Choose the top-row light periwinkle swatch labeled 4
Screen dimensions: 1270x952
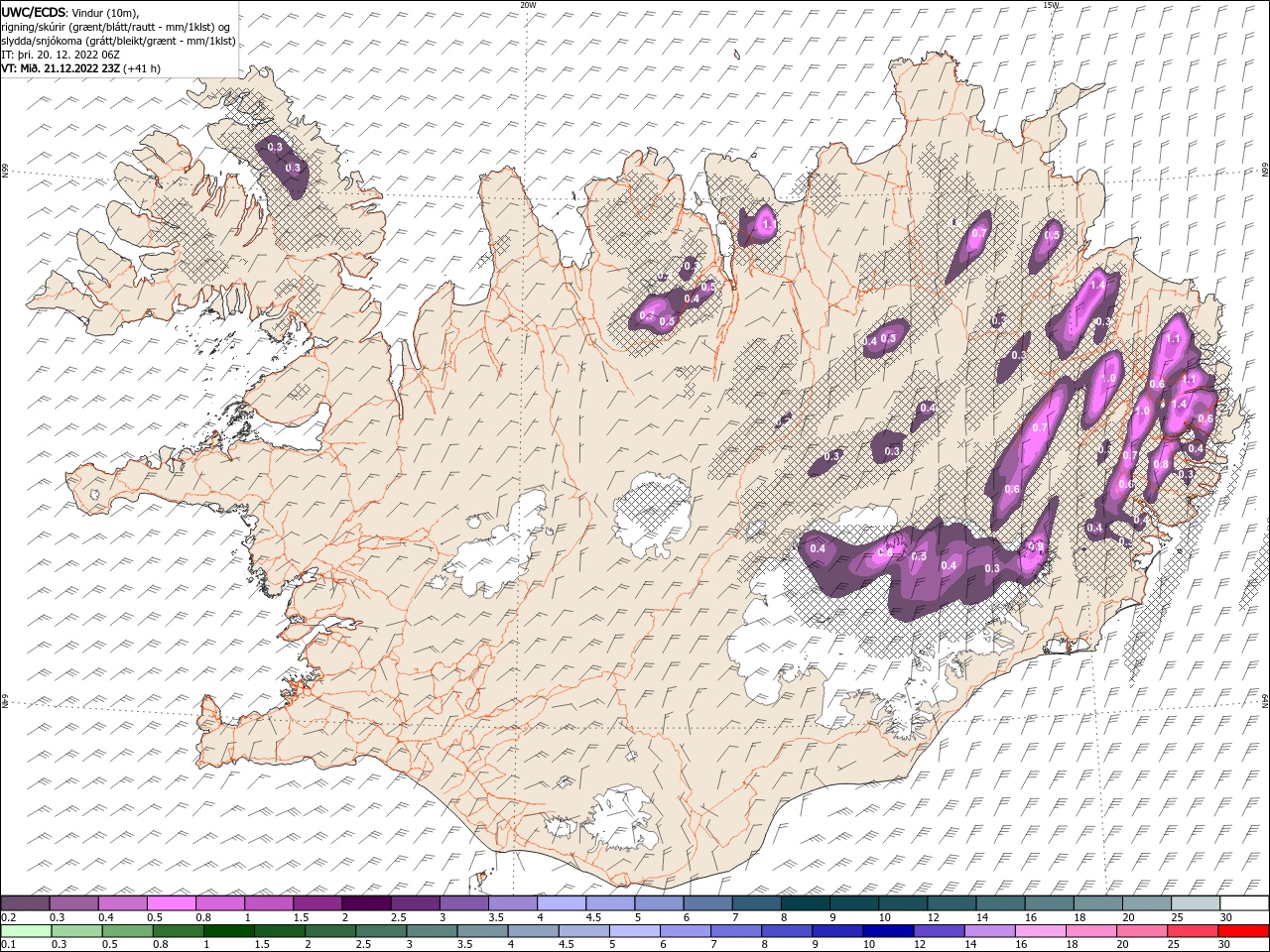click(562, 903)
